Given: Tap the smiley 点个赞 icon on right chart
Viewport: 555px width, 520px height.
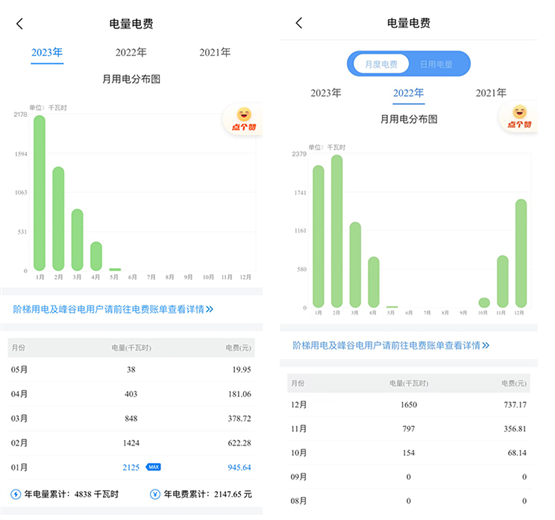Looking at the screenshot, I should (x=519, y=117).
